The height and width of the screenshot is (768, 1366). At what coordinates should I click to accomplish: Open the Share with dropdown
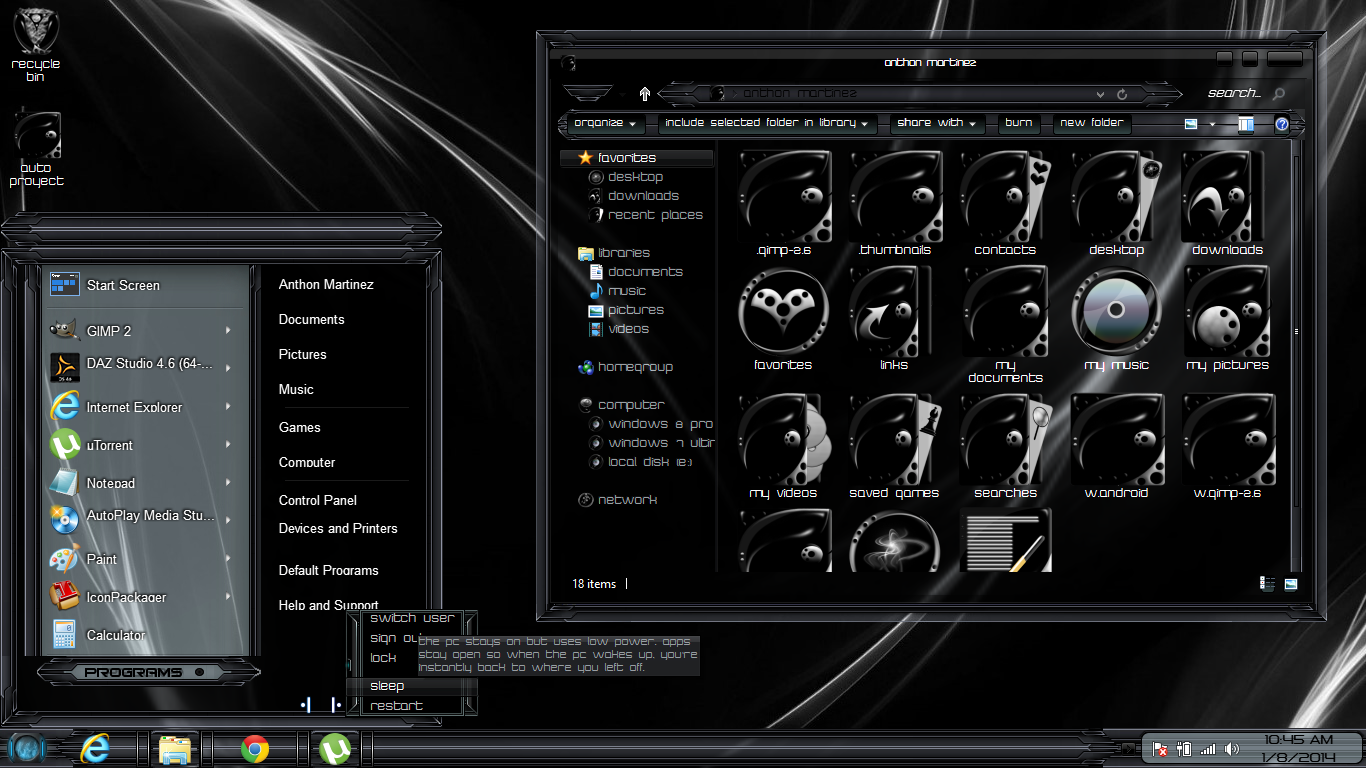pyautogui.click(x=937, y=124)
